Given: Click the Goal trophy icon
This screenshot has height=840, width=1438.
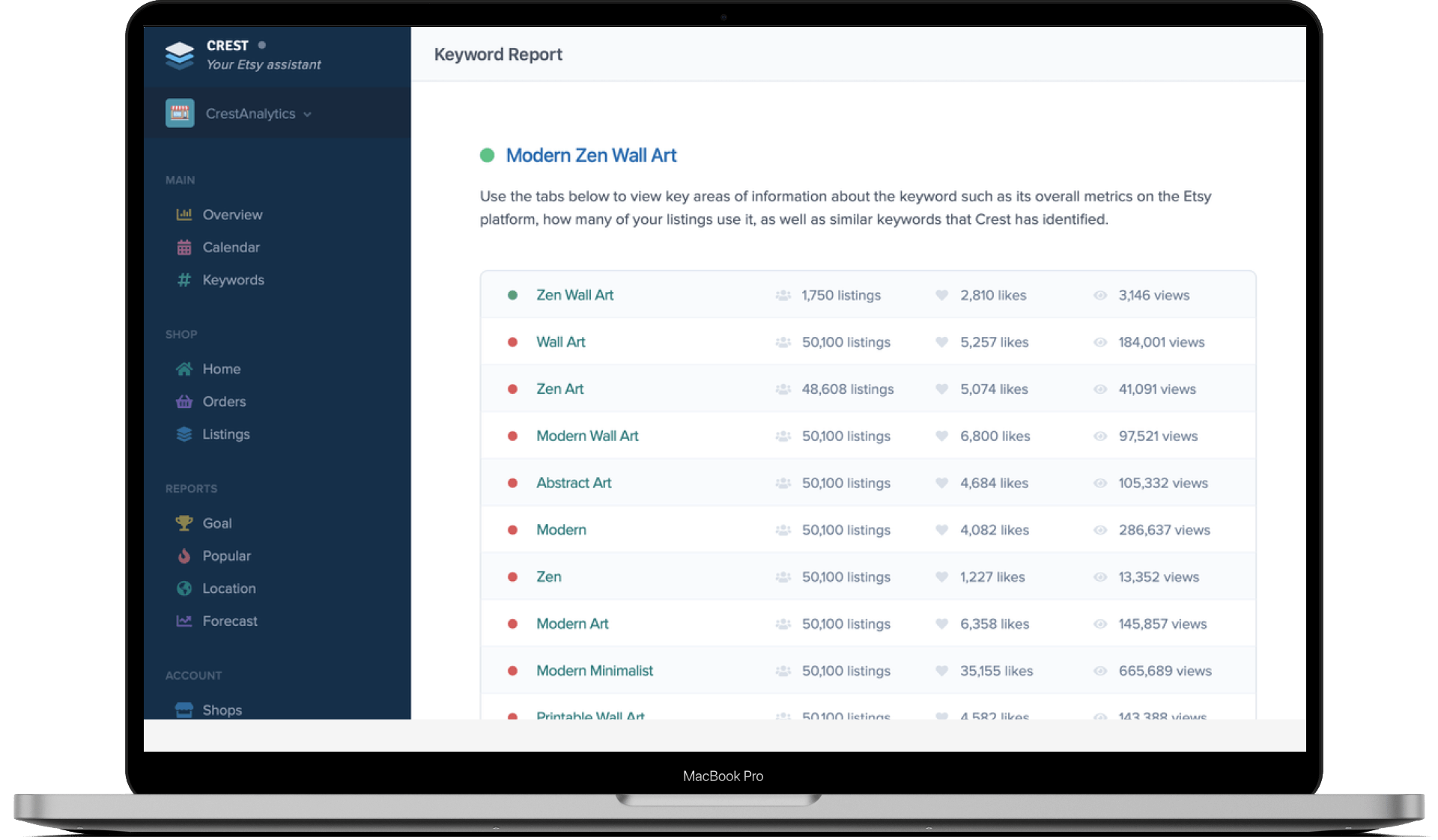Looking at the screenshot, I should tap(184, 523).
